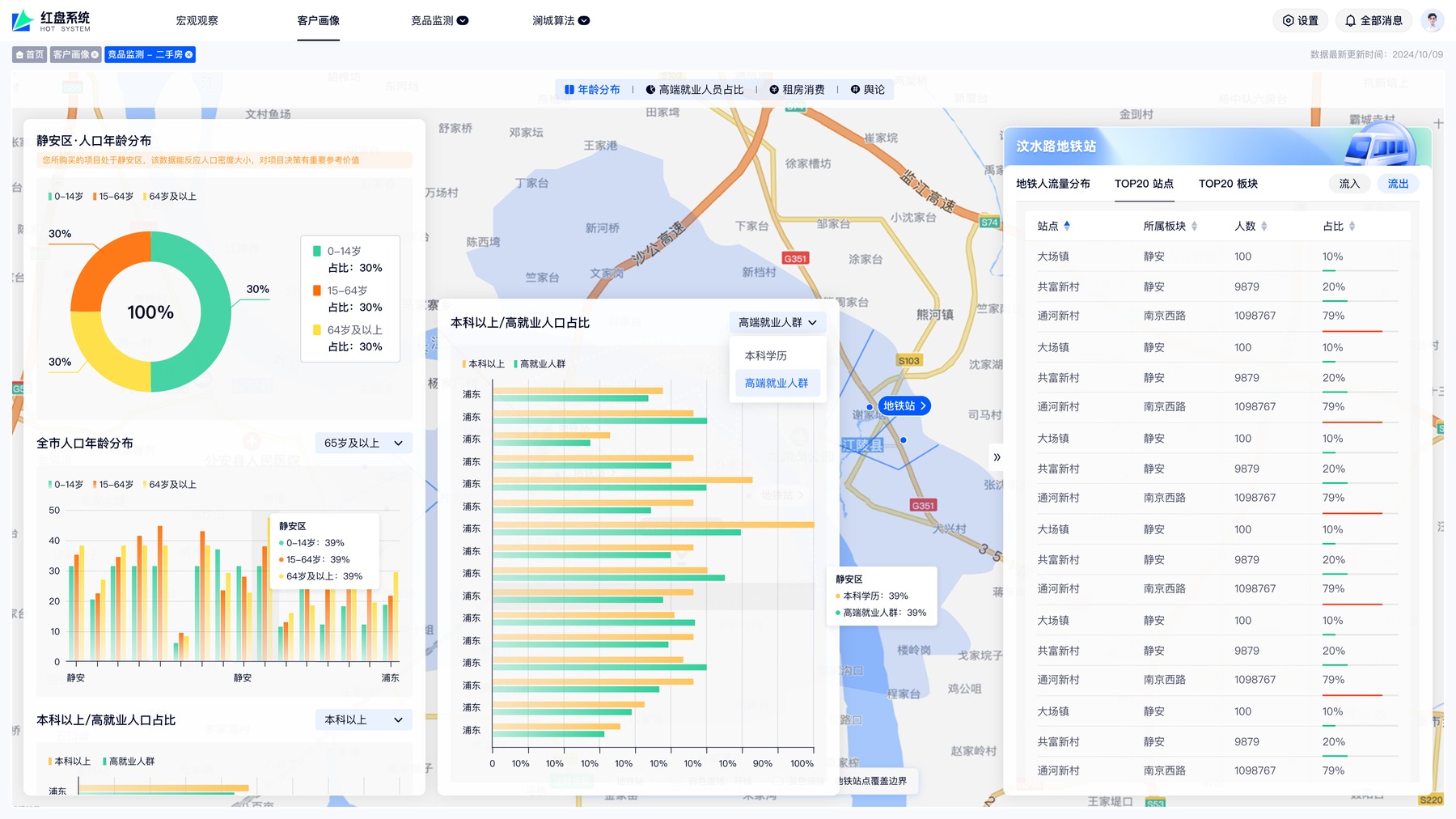The image size is (1456, 819).
Task: Expand the 本科以上 dropdown in left panel
Action: pos(363,720)
